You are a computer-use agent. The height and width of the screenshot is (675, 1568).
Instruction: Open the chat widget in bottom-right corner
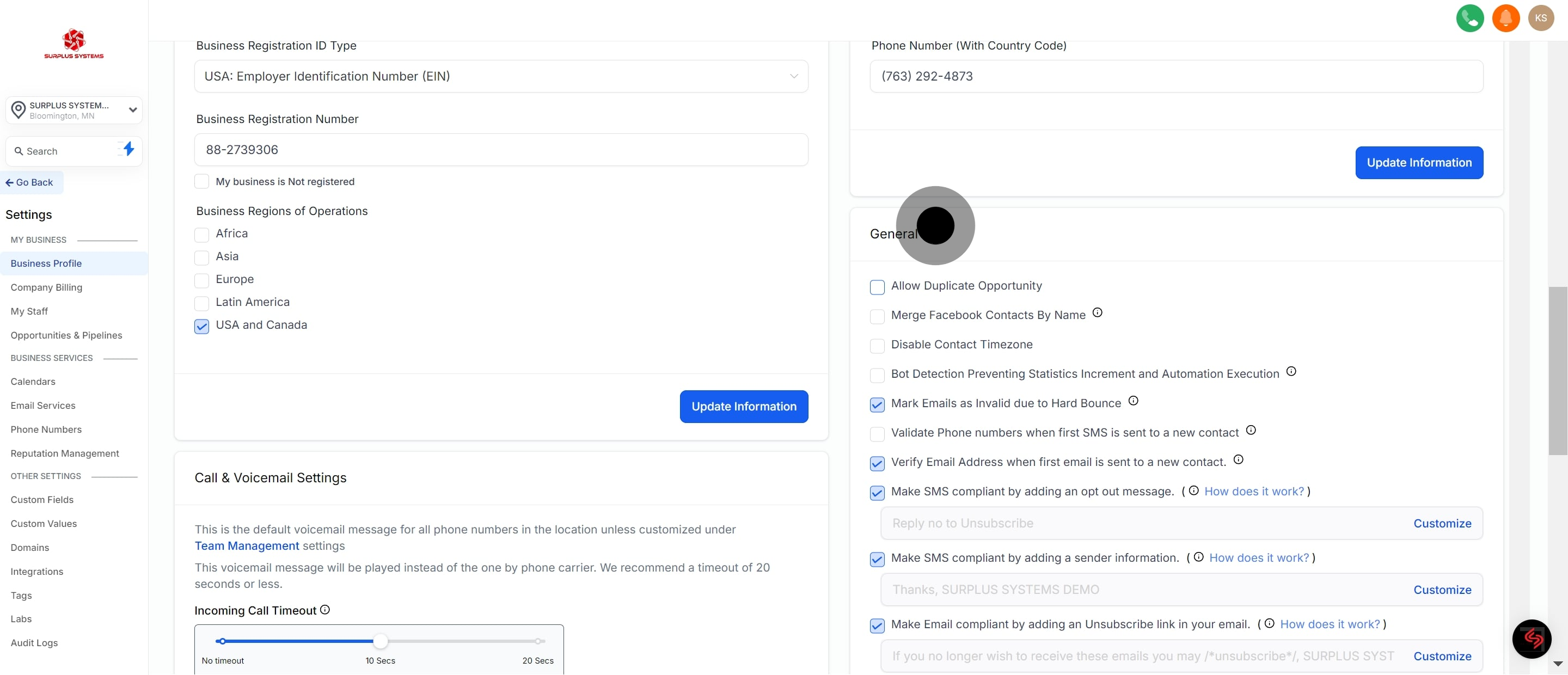tap(1532, 639)
